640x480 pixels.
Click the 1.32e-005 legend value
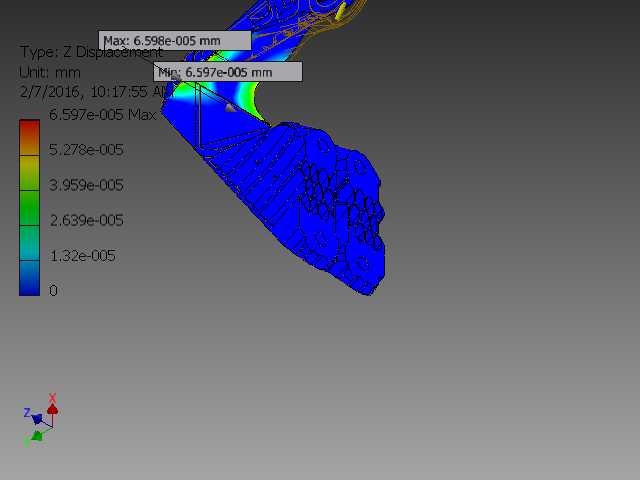pyautogui.click(x=82, y=256)
